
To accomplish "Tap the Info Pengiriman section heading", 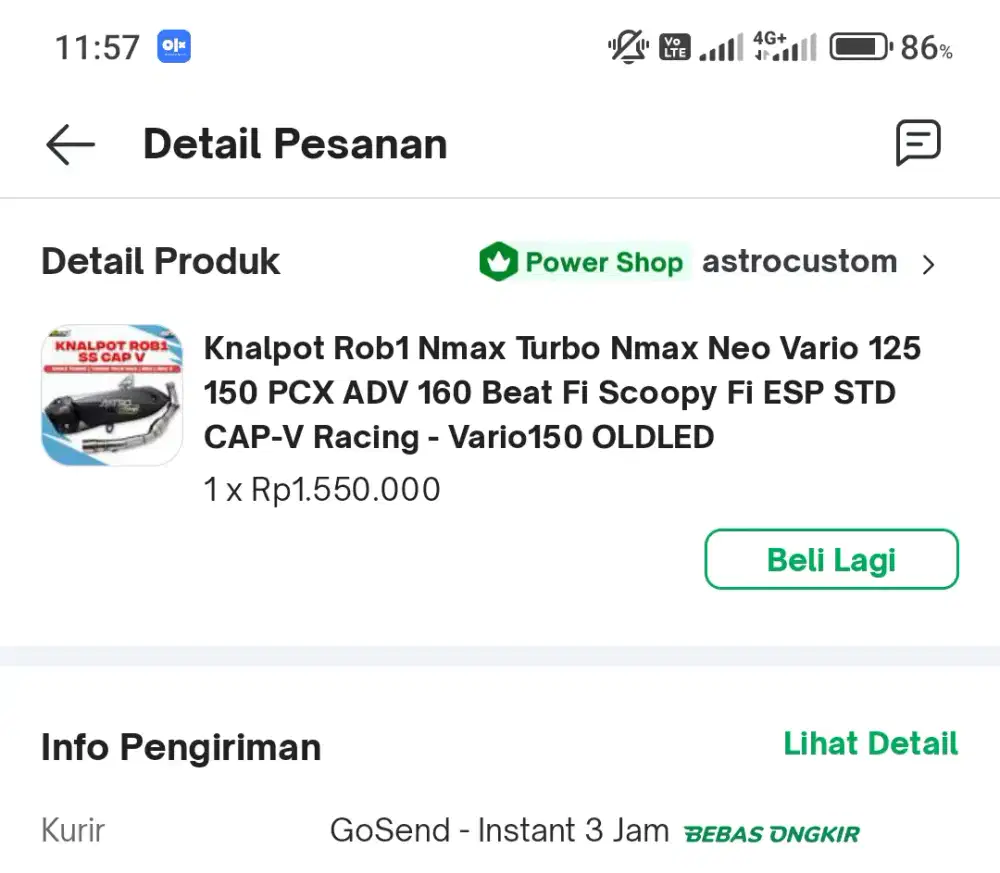I will pos(181,747).
